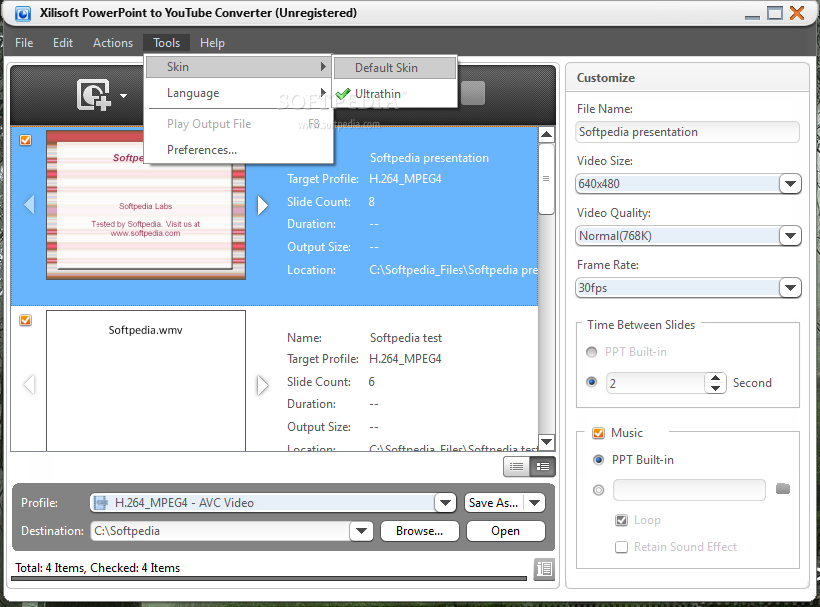Open the dropdown arrow beside Add file icon

(x=123, y=96)
